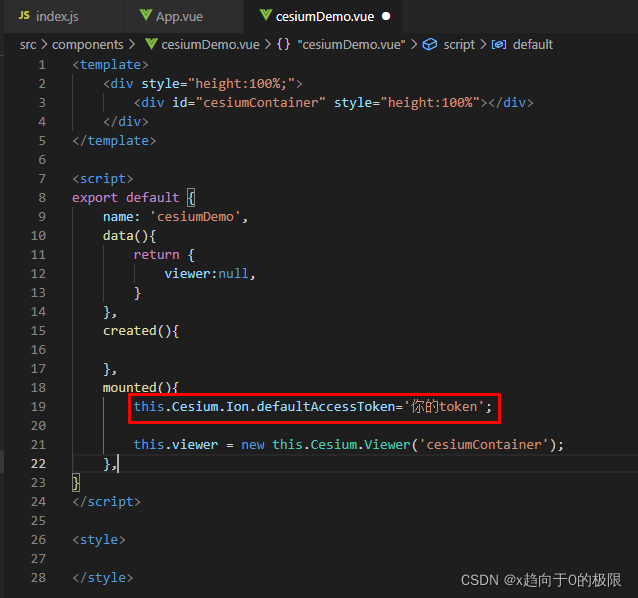Click the opening <style> tag
Viewport: 638px width, 598px height.
(99, 539)
